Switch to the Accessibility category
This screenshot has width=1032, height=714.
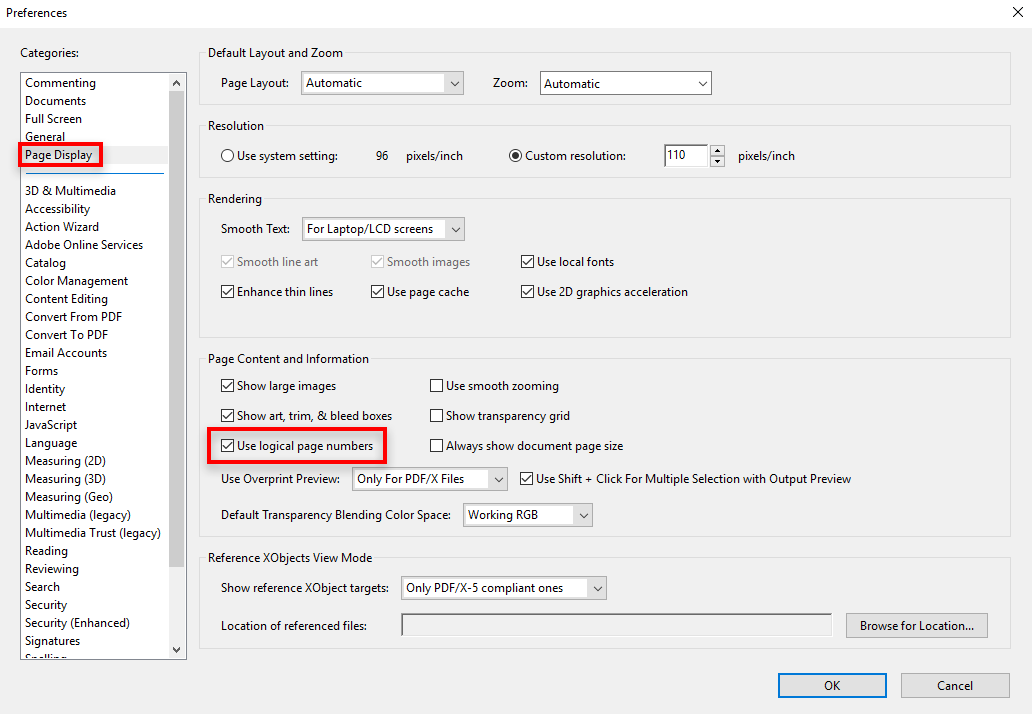click(57, 208)
